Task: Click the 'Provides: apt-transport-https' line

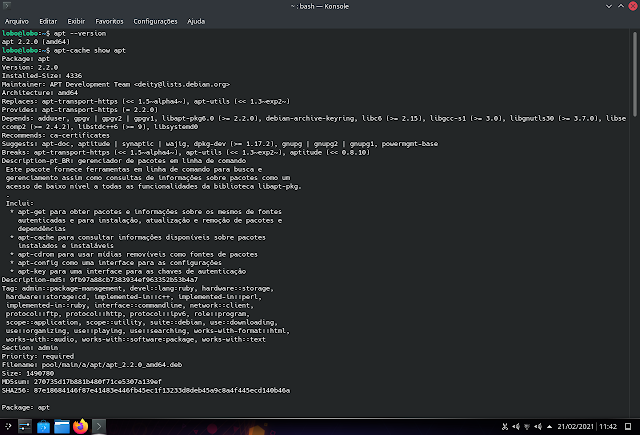Action: click(x=80, y=109)
